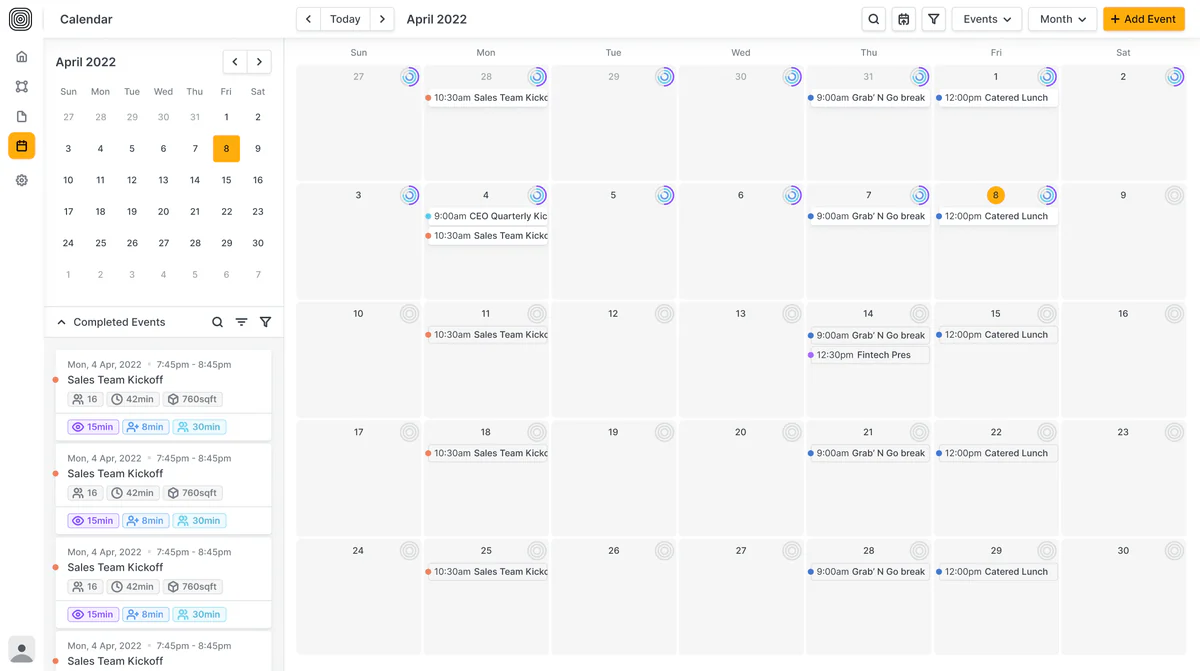Image resolution: width=1200 pixels, height=671 pixels.
Task: Select April 19 in mini calendar
Action: (132, 212)
